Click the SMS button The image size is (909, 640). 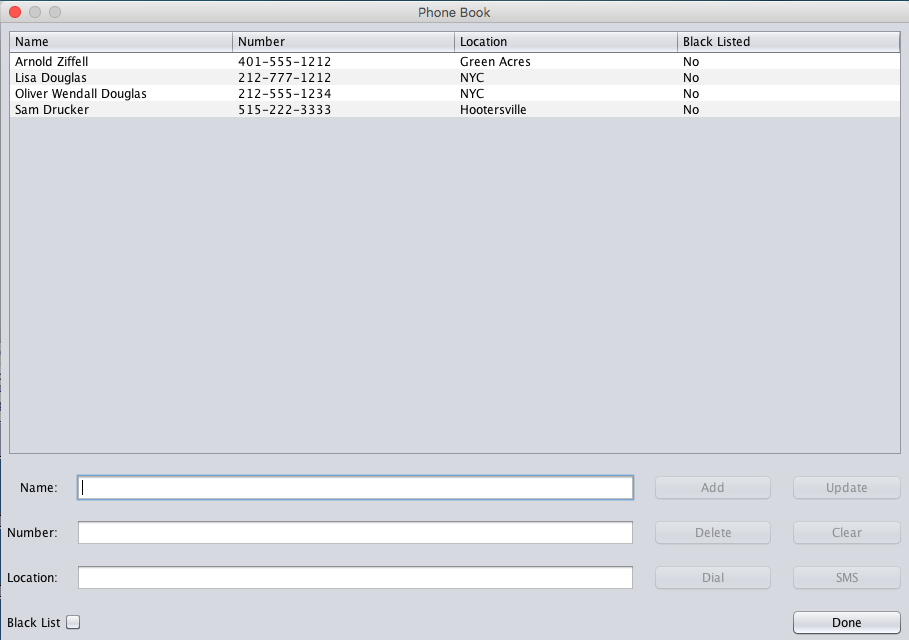tap(846, 577)
